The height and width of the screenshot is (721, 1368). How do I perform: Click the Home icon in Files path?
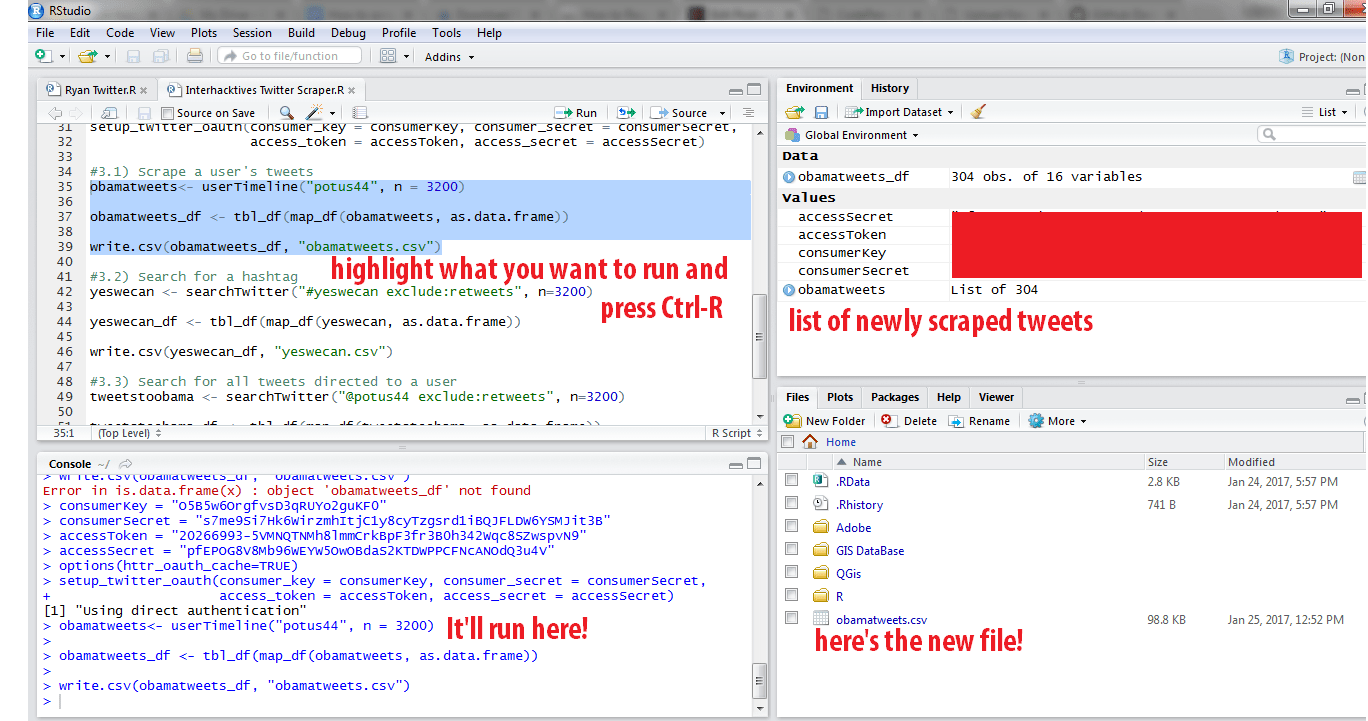(x=810, y=442)
